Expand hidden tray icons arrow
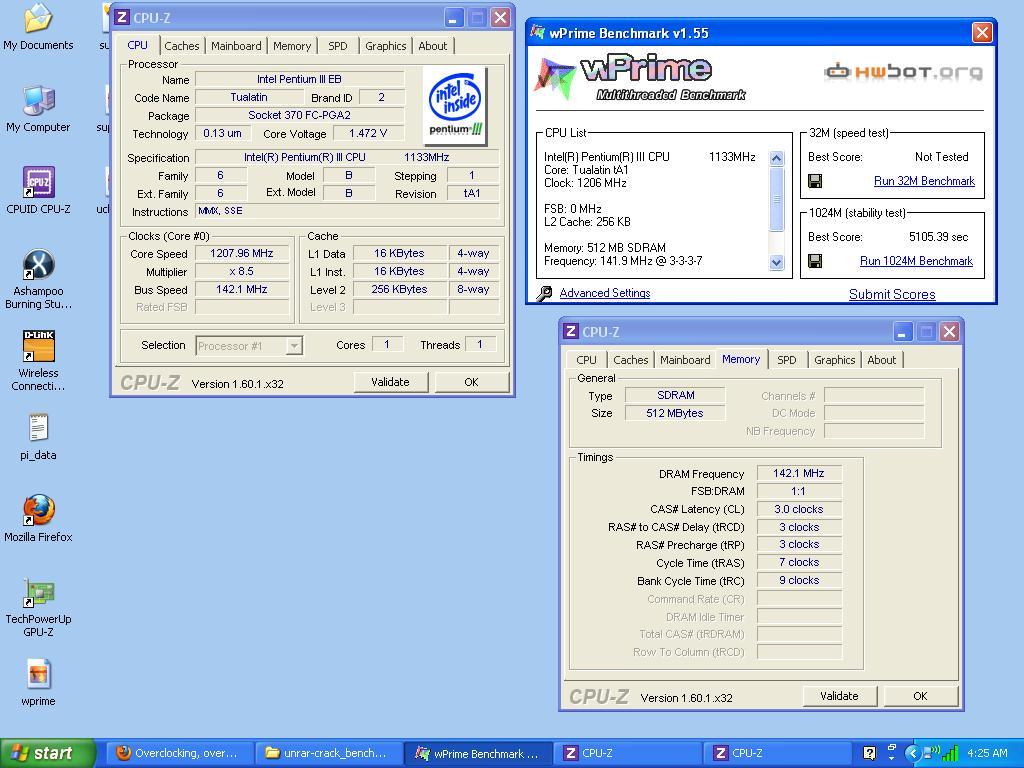The image size is (1024, 768). pyautogui.click(x=912, y=753)
